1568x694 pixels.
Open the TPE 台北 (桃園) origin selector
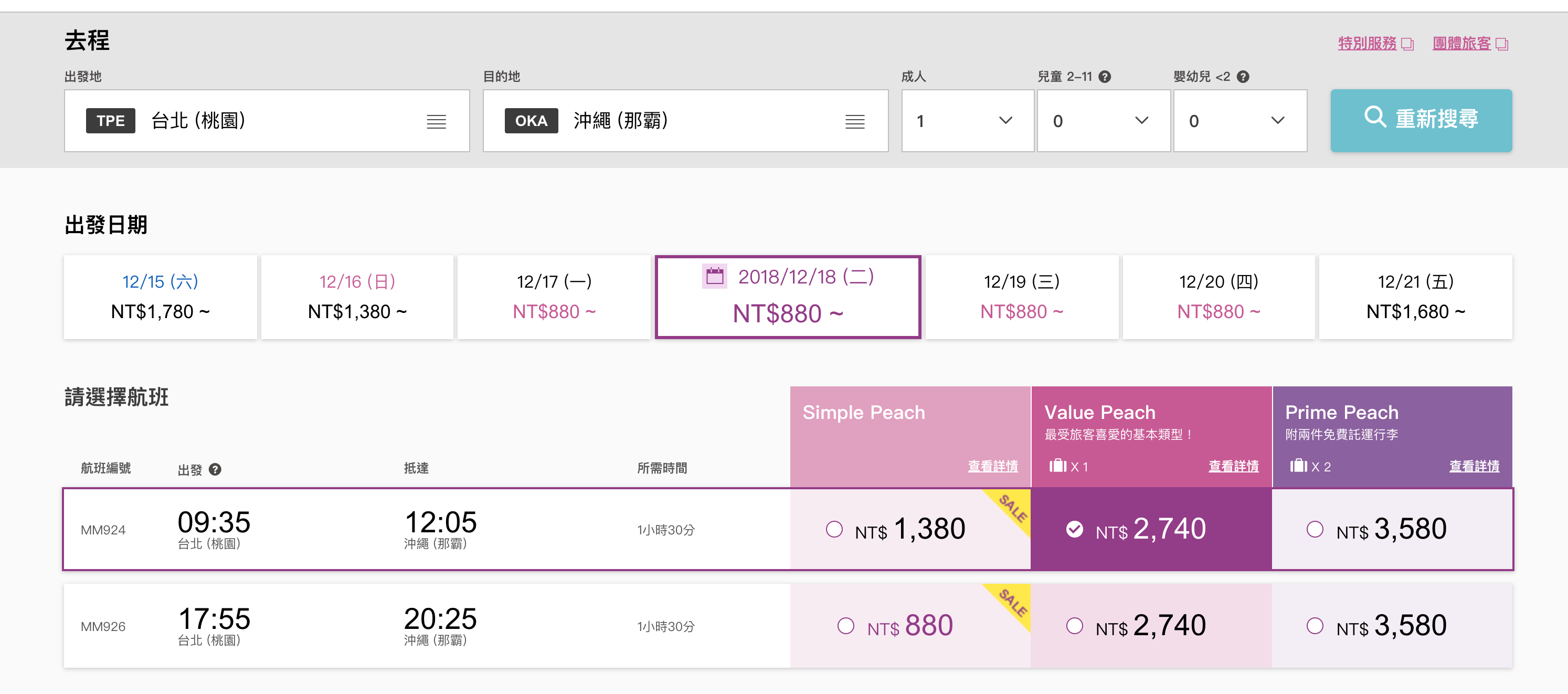tap(267, 121)
